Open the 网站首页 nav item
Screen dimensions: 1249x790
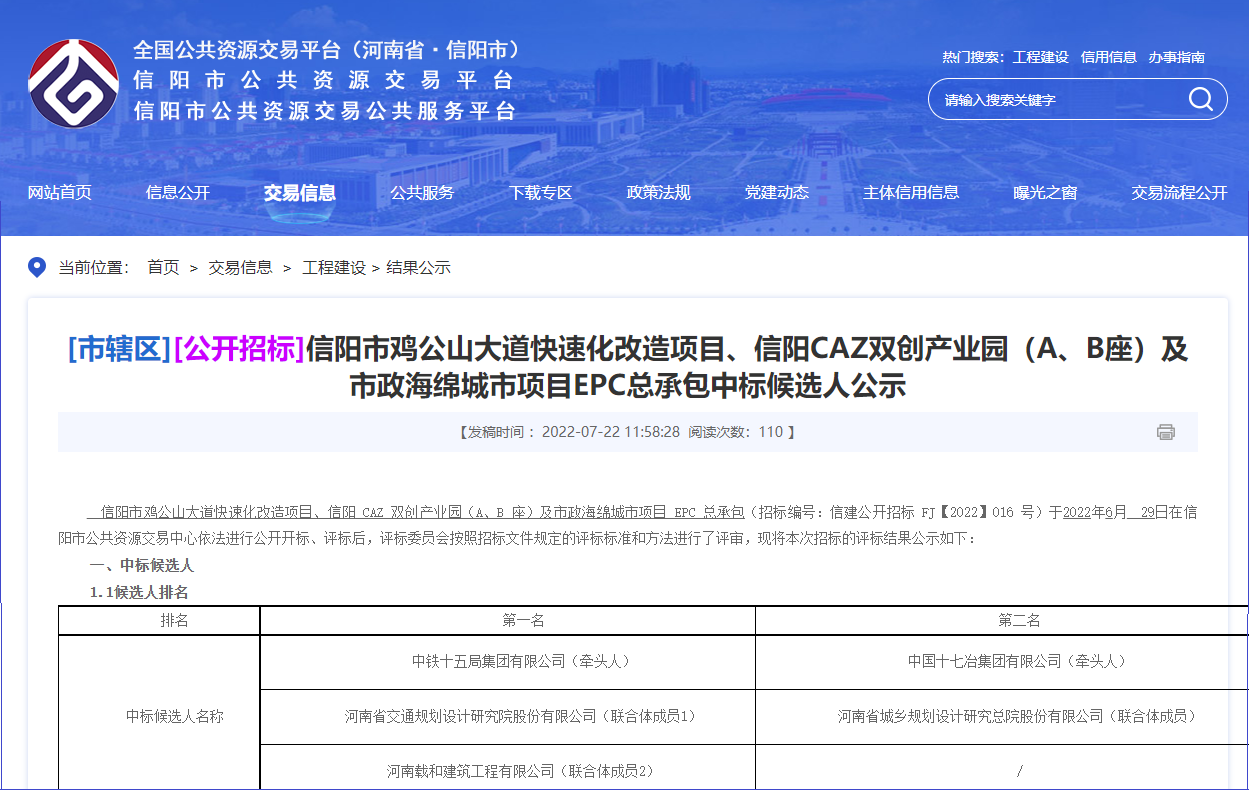[x=60, y=193]
